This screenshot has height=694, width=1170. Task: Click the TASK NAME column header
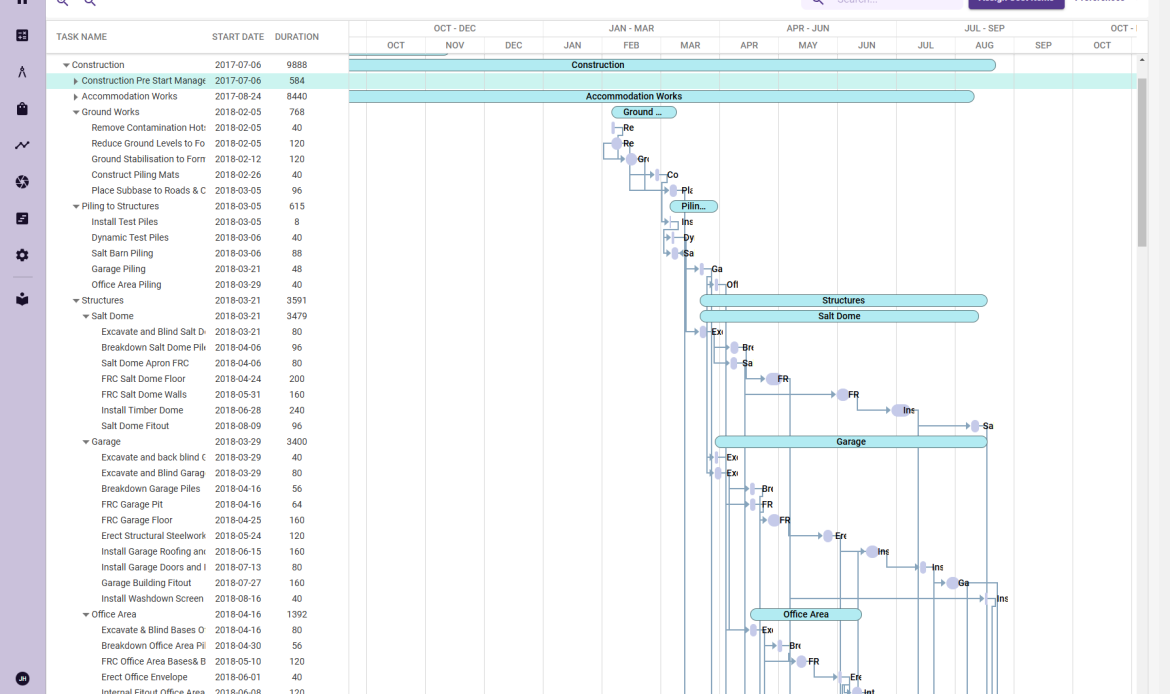pyautogui.click(x=81, y=37)
